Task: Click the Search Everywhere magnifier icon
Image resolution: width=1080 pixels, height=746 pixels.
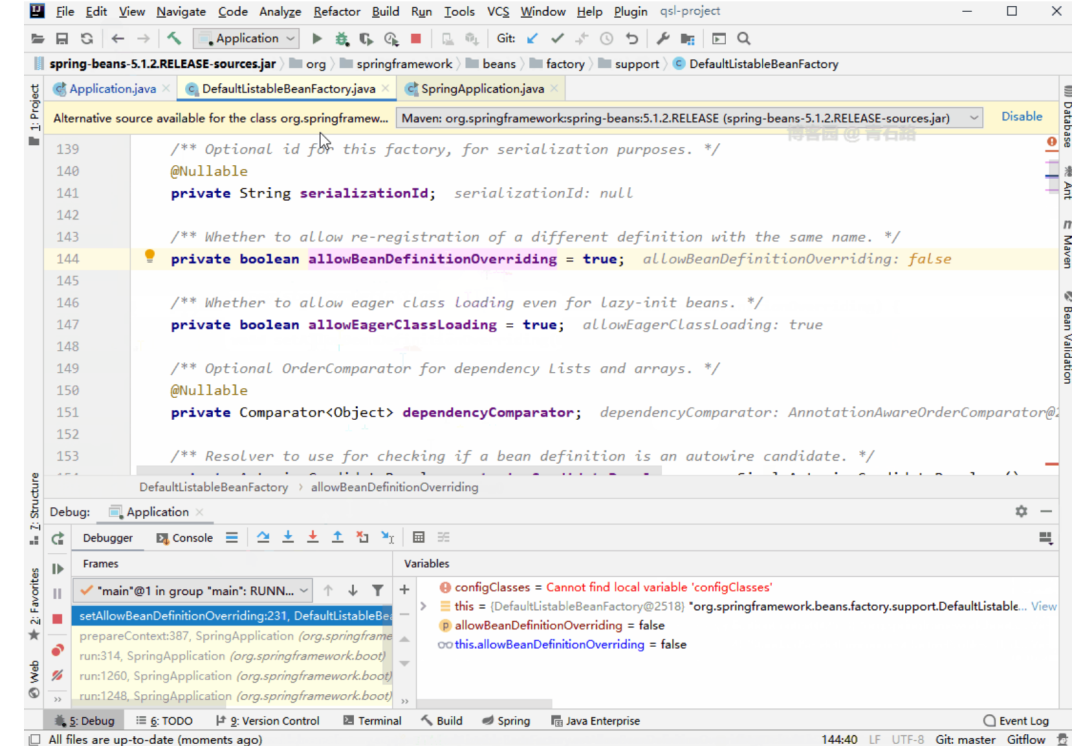Action: pyautogui.click(x=744, y=39)
